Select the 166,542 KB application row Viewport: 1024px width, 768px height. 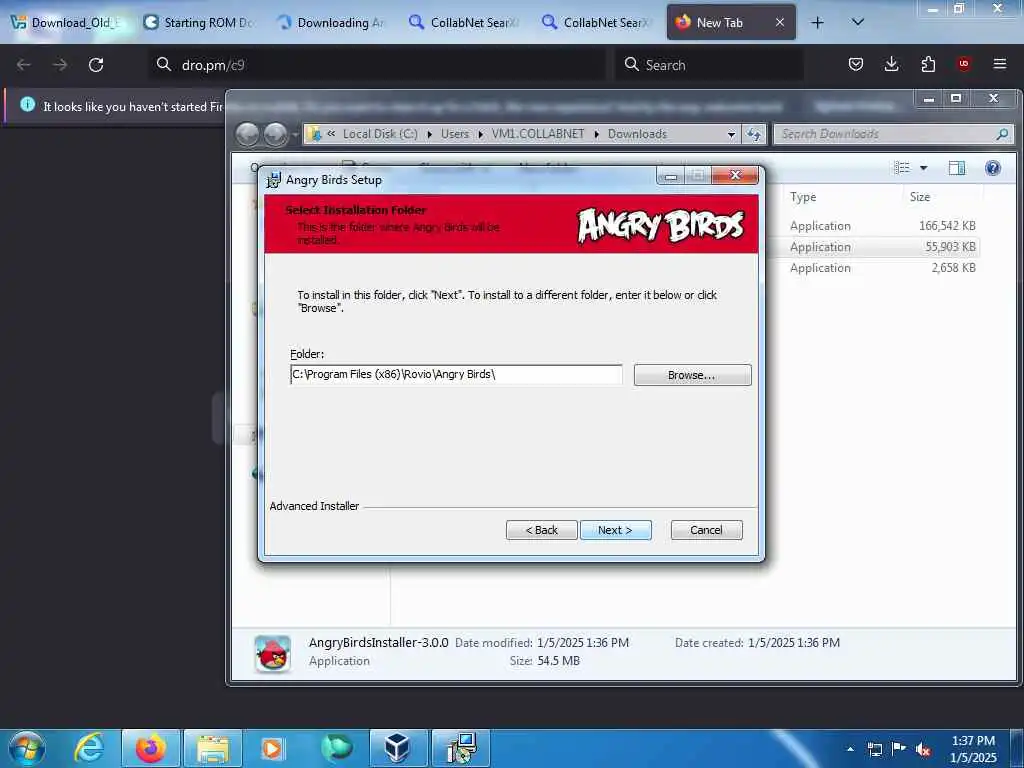(x=883, y=225)
